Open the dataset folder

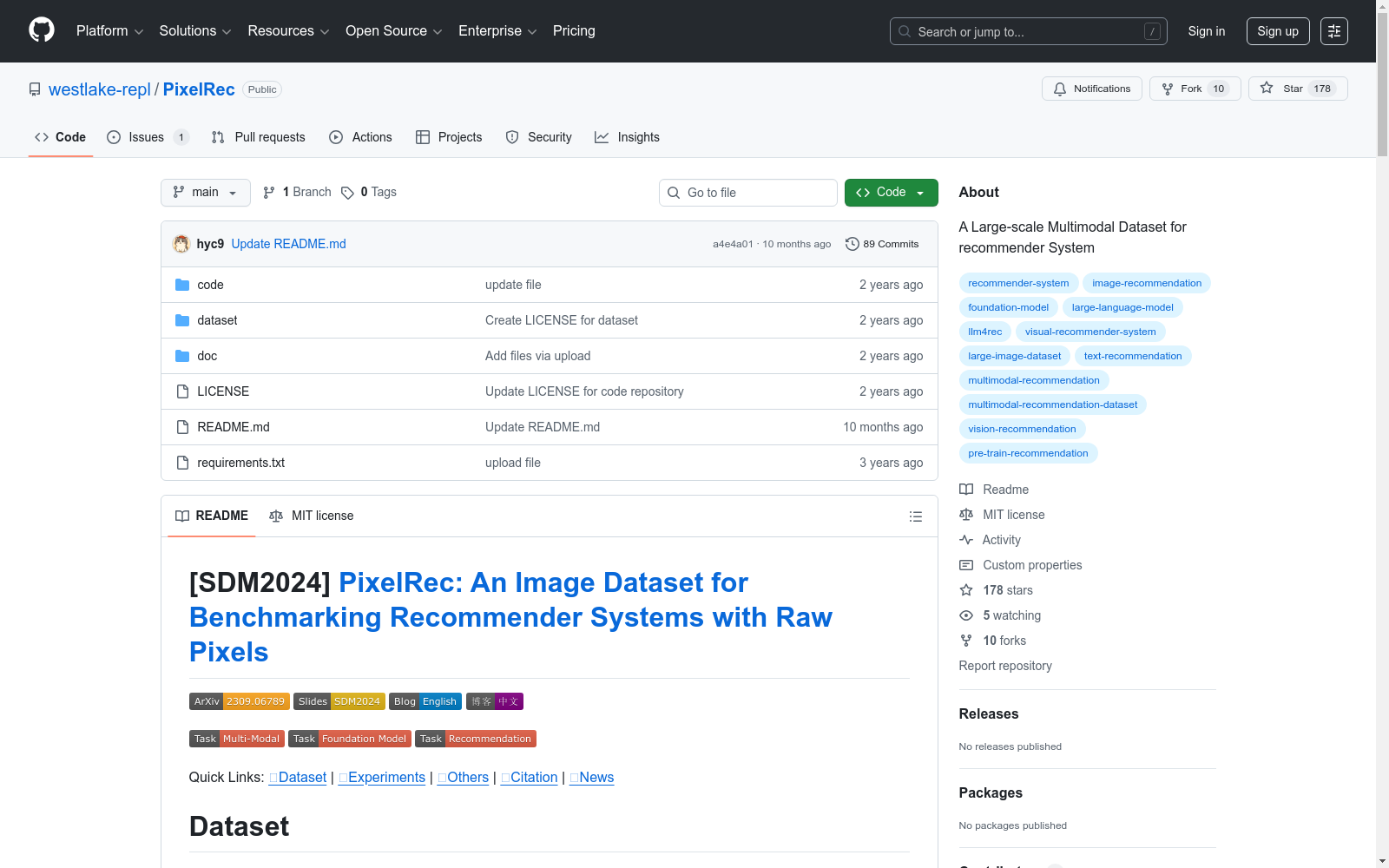point(217,320)
